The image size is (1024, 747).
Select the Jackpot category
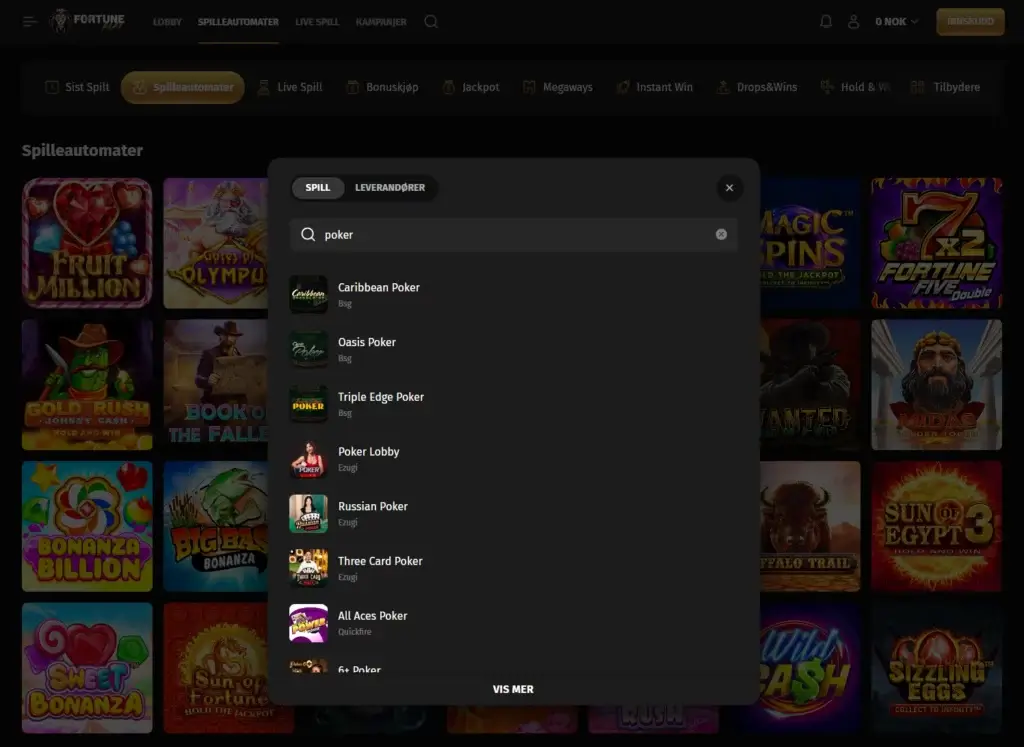[472, 87]
